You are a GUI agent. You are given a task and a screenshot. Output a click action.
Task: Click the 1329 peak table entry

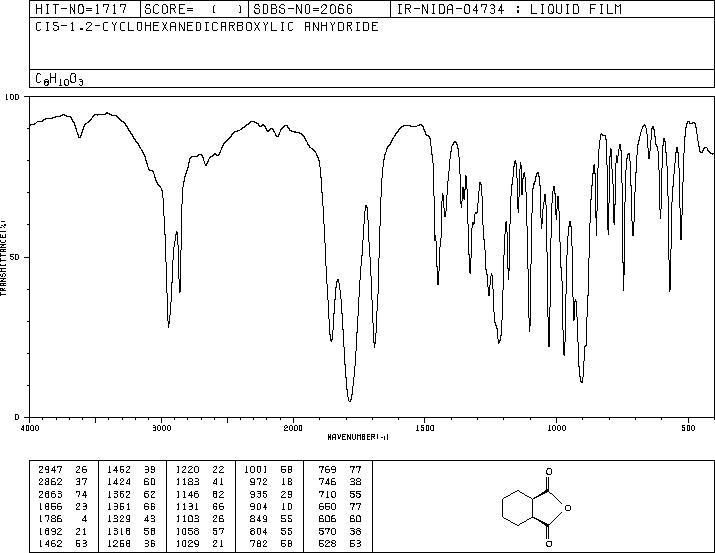(131, 519)
